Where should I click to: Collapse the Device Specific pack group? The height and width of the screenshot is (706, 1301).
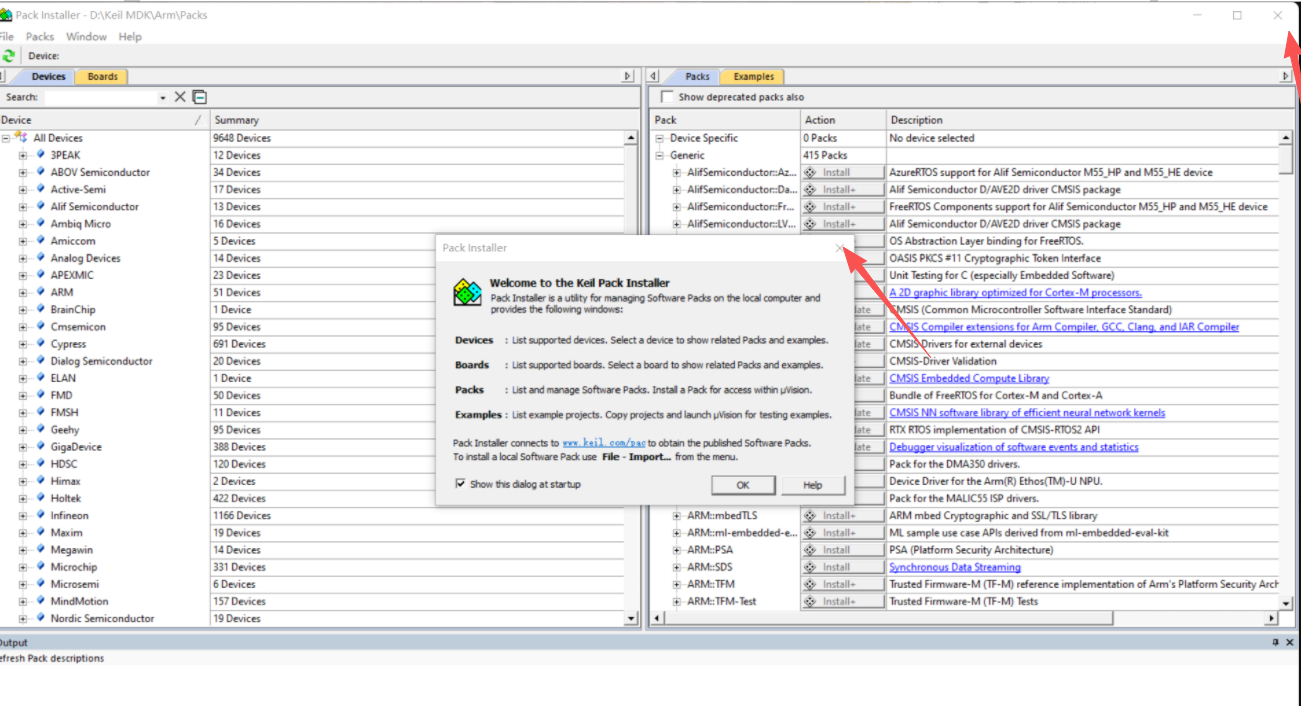point(660,138)
